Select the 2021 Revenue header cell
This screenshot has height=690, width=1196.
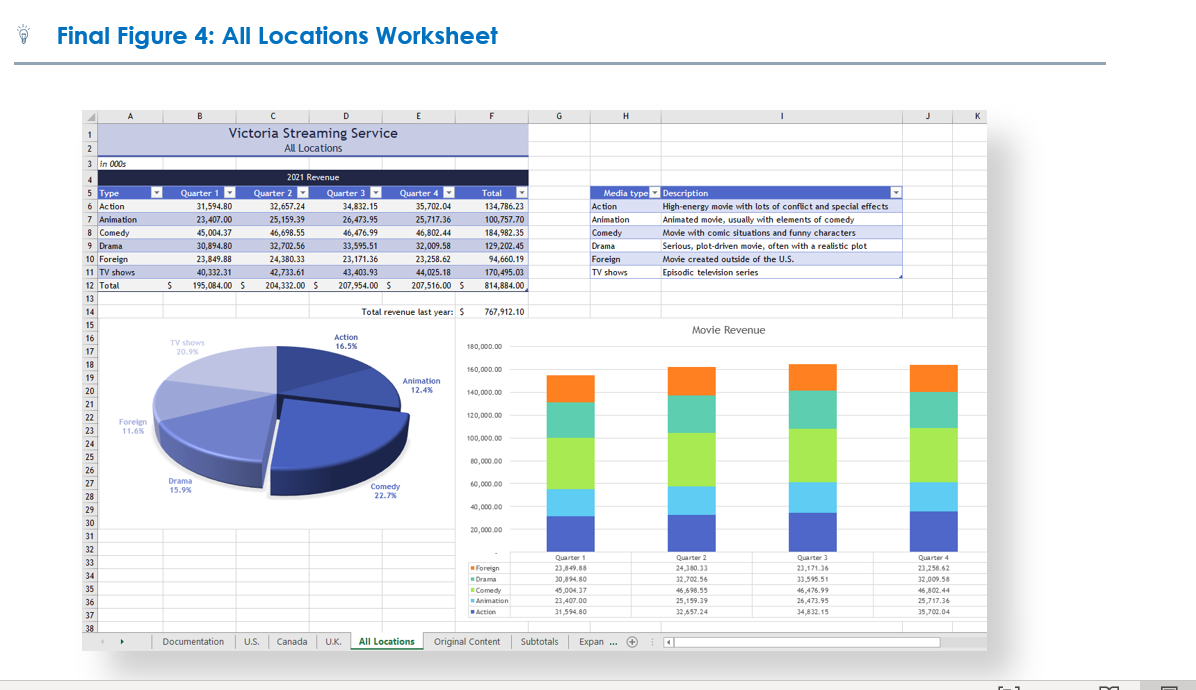point(313,177)
